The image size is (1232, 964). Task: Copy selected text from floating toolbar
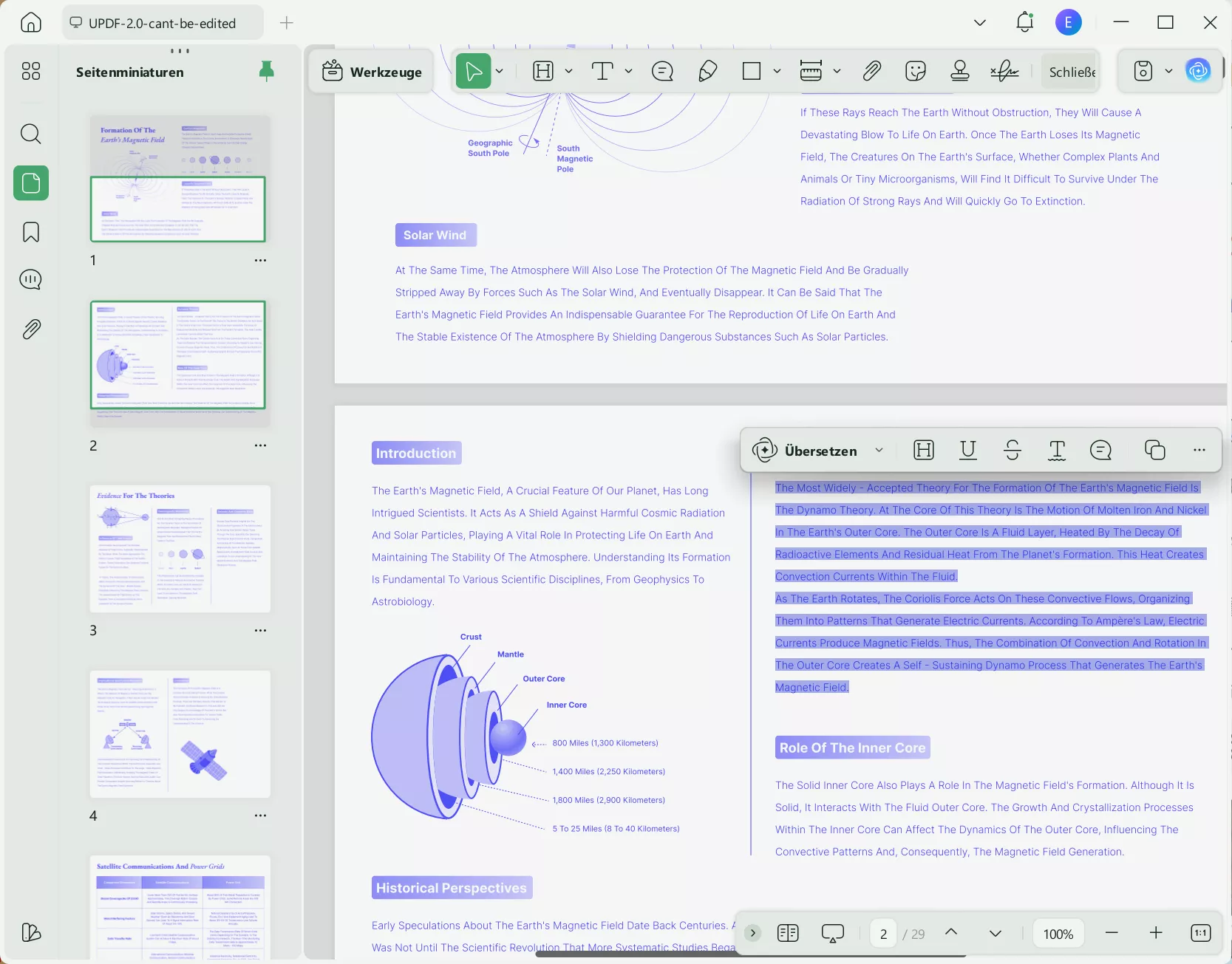pyautogui.click(x=1154, y=450)
